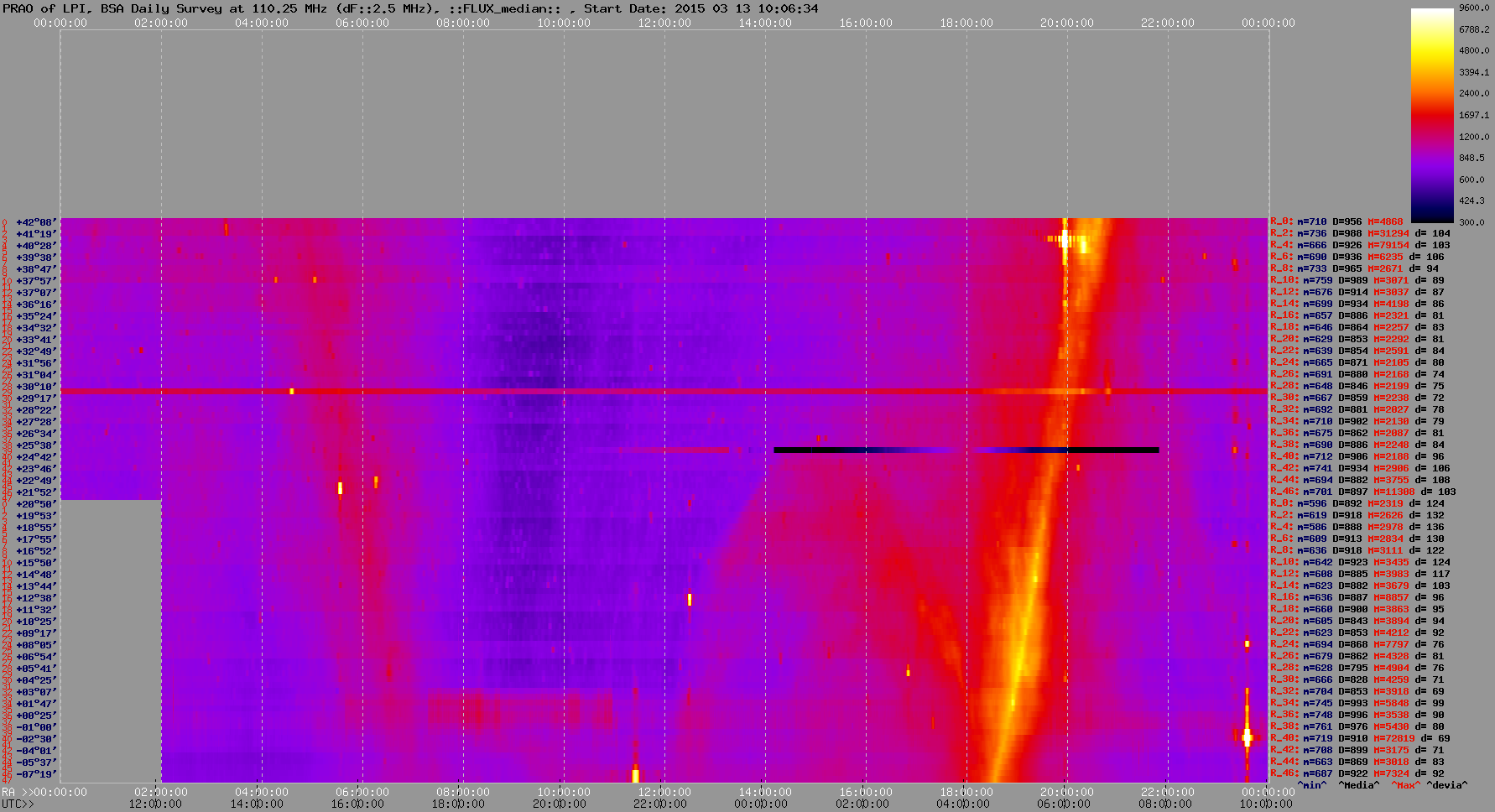Click the declination label +34°32'
Image resolution: width=1495 pixels, height=812 pixels.
pyautogui.click(x=36, y=328)
